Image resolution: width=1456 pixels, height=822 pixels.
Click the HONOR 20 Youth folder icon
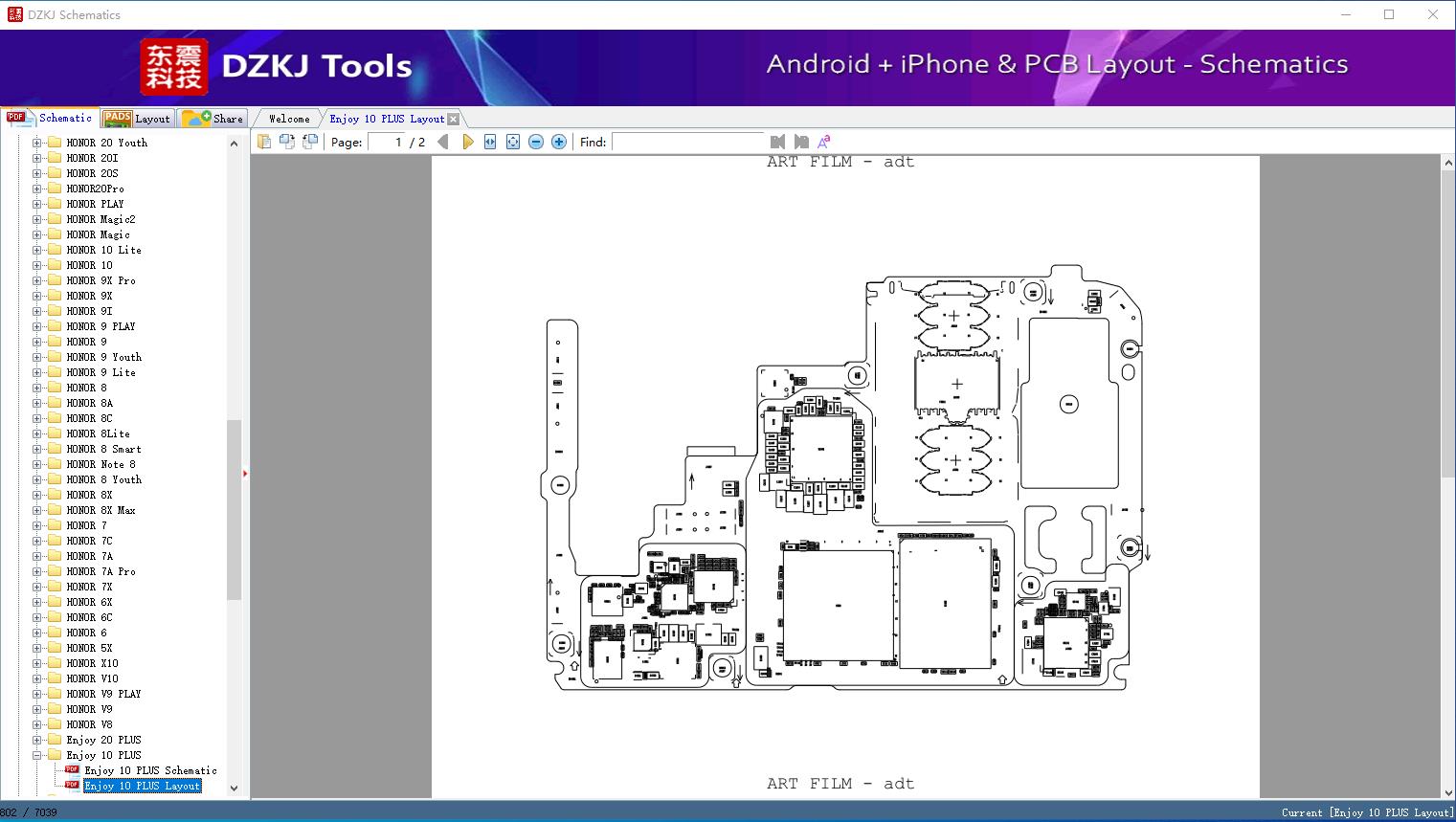pyautogui.click(x=55, y=143)
